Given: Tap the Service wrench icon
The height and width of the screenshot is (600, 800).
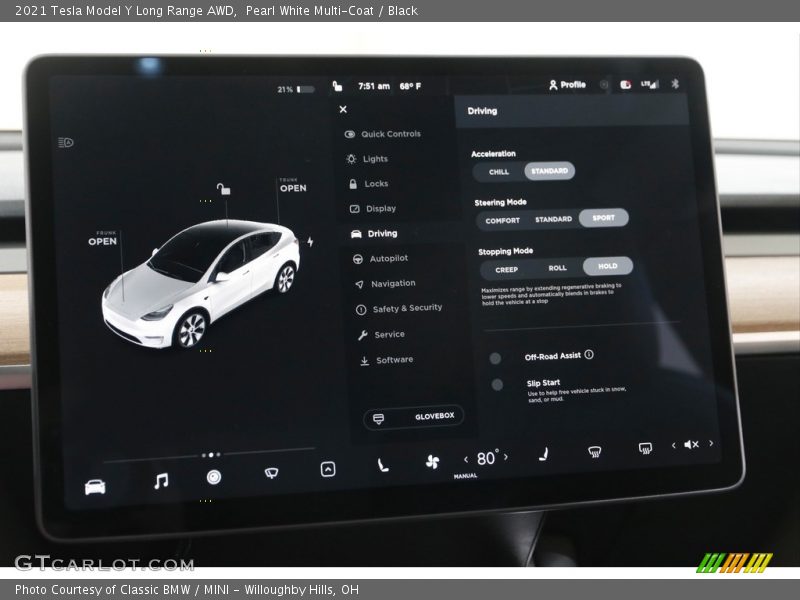Looking at the screenshot, I should click(363, 335).
